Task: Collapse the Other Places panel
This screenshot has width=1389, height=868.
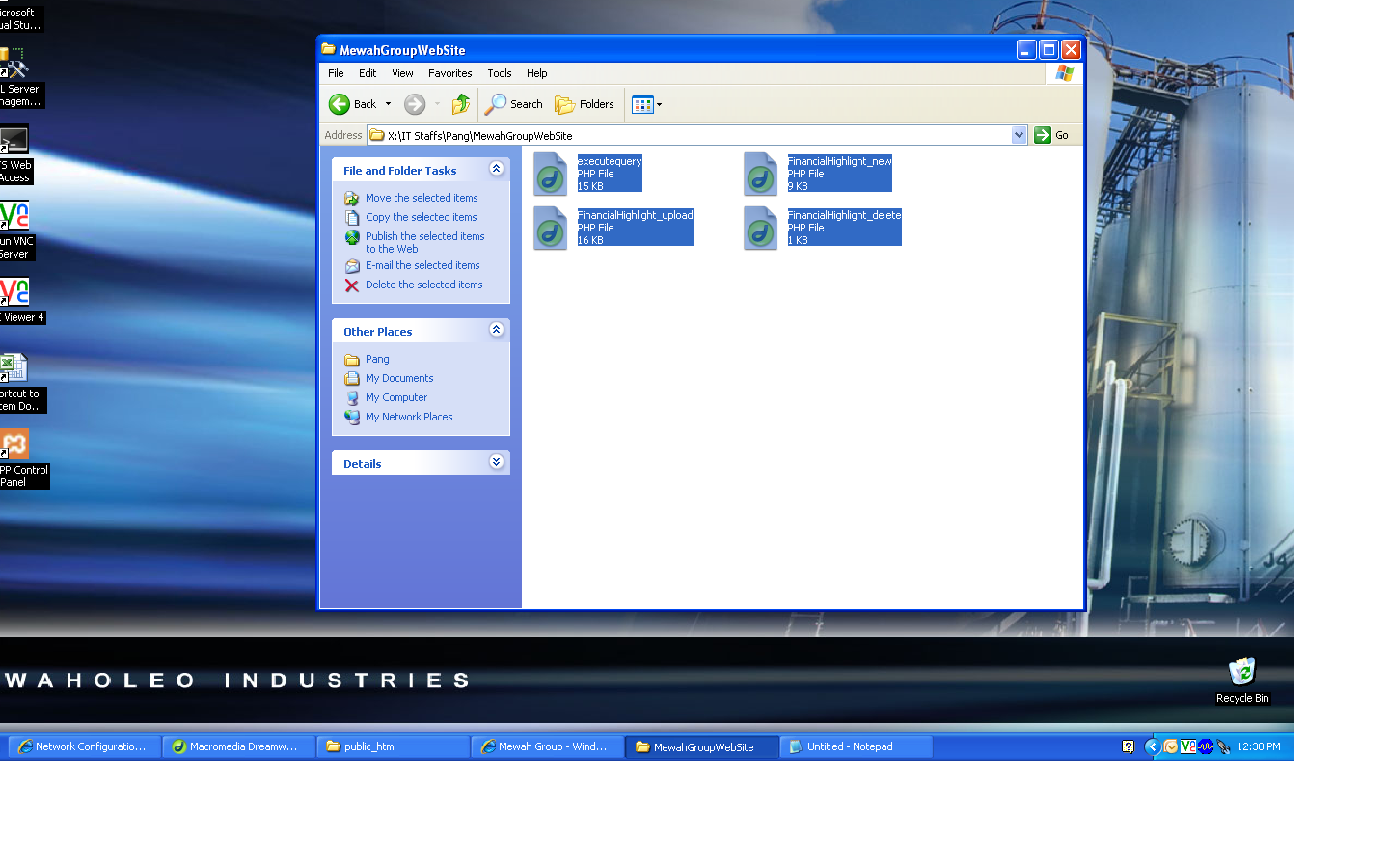Action: click(x=496, y=330)
